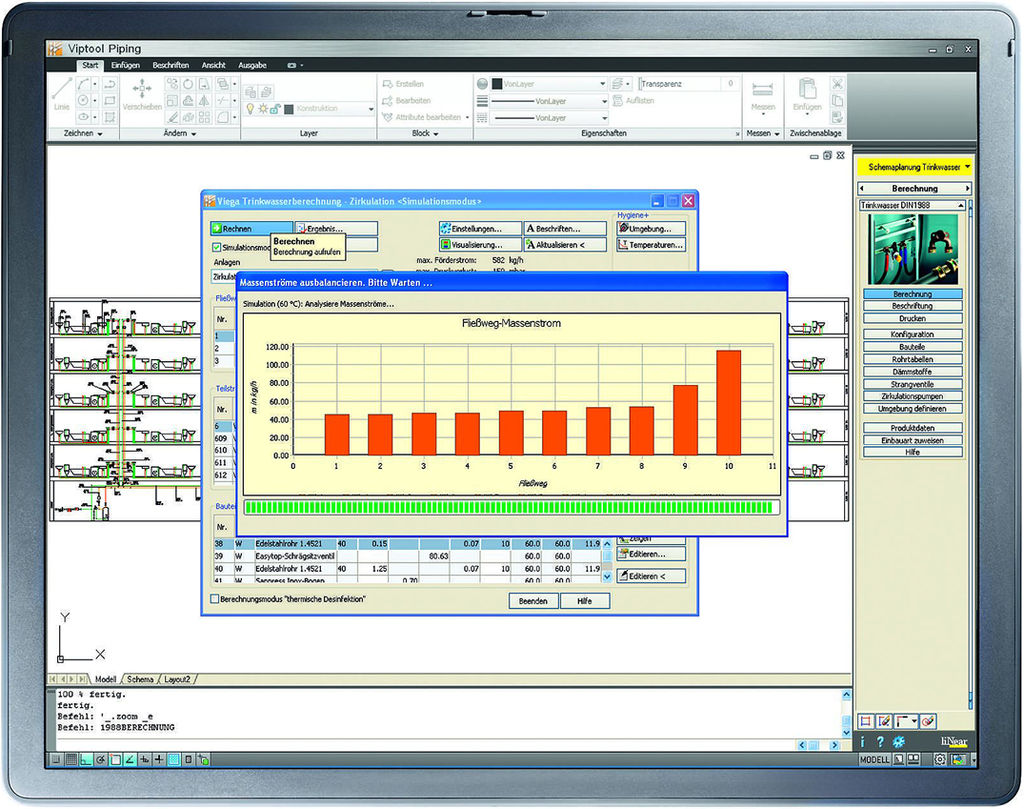Switch to the Ausgabe ribbon tab
The height and width of the screenshot is (809, 1024).
click(253, 65)
